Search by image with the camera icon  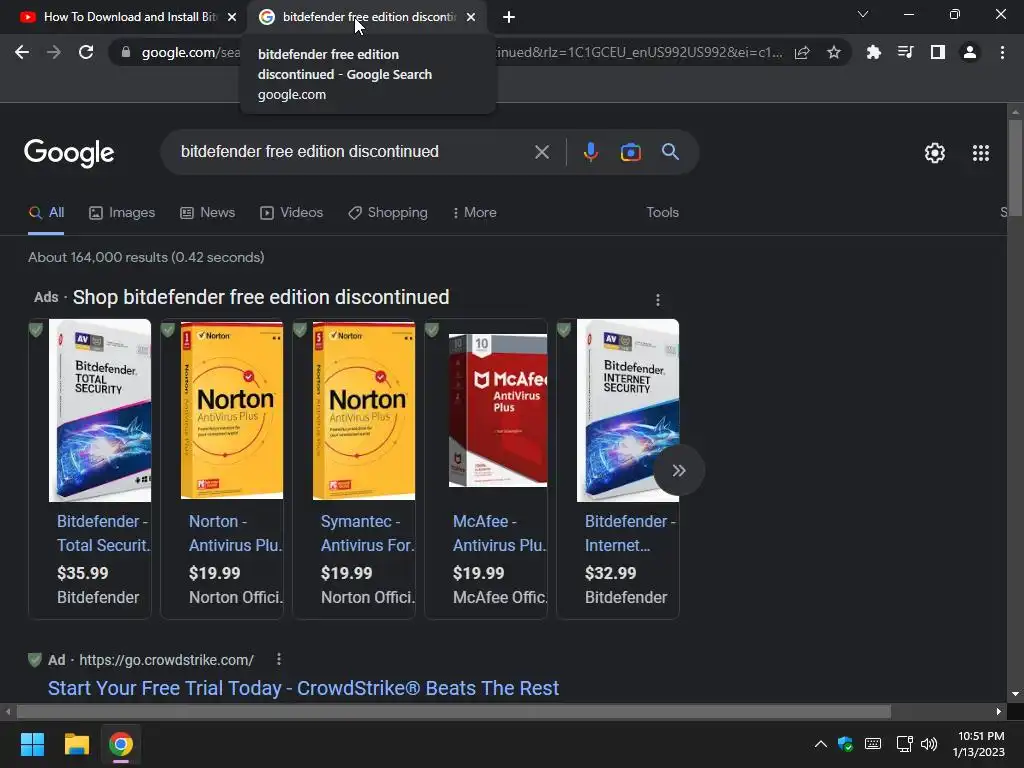[x=630, y=152]
